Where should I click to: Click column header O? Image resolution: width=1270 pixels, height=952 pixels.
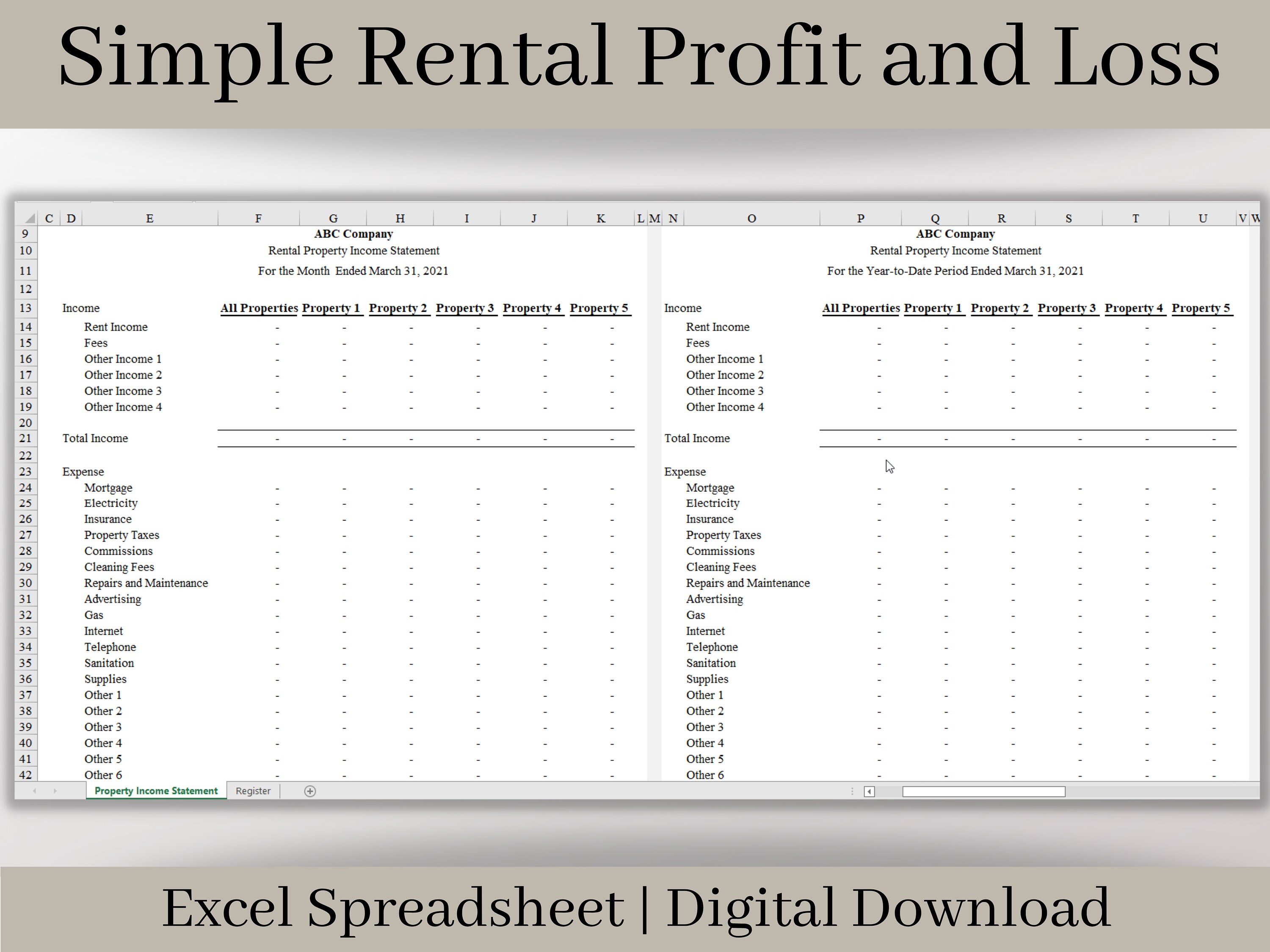751,218
